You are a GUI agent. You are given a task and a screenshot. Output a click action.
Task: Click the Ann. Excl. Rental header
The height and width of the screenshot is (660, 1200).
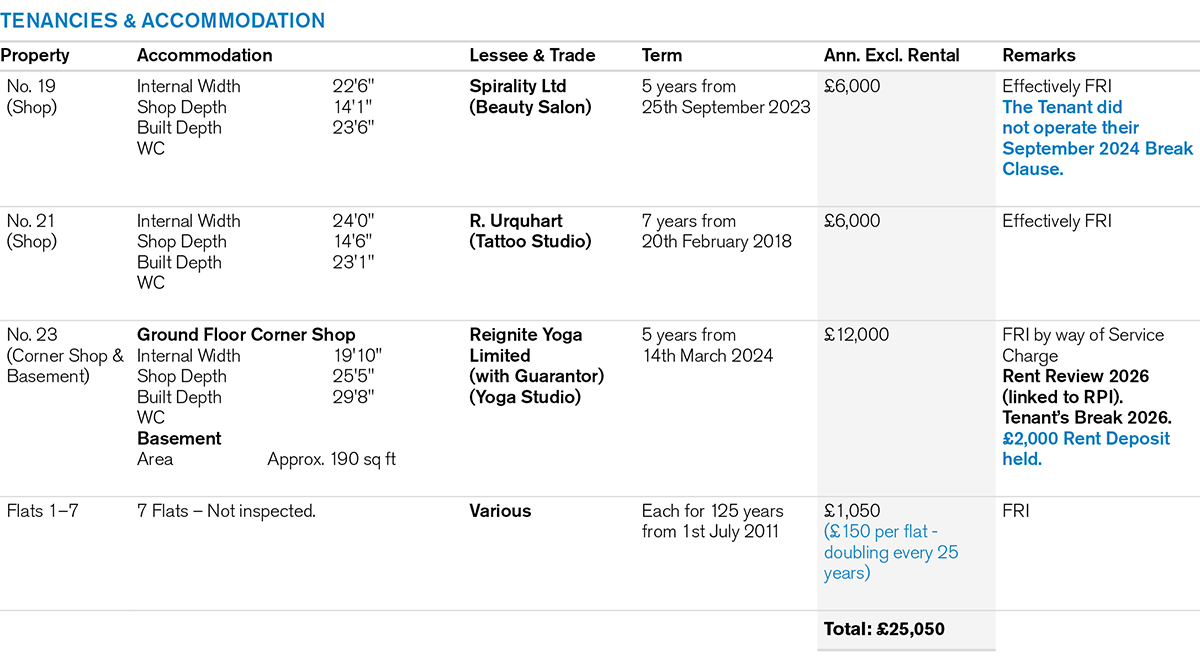[x=891, y=56]
